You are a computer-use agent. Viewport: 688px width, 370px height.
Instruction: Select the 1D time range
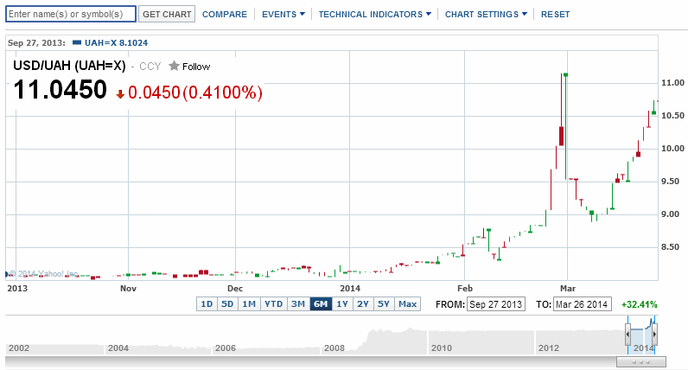(x=207, y=304)
